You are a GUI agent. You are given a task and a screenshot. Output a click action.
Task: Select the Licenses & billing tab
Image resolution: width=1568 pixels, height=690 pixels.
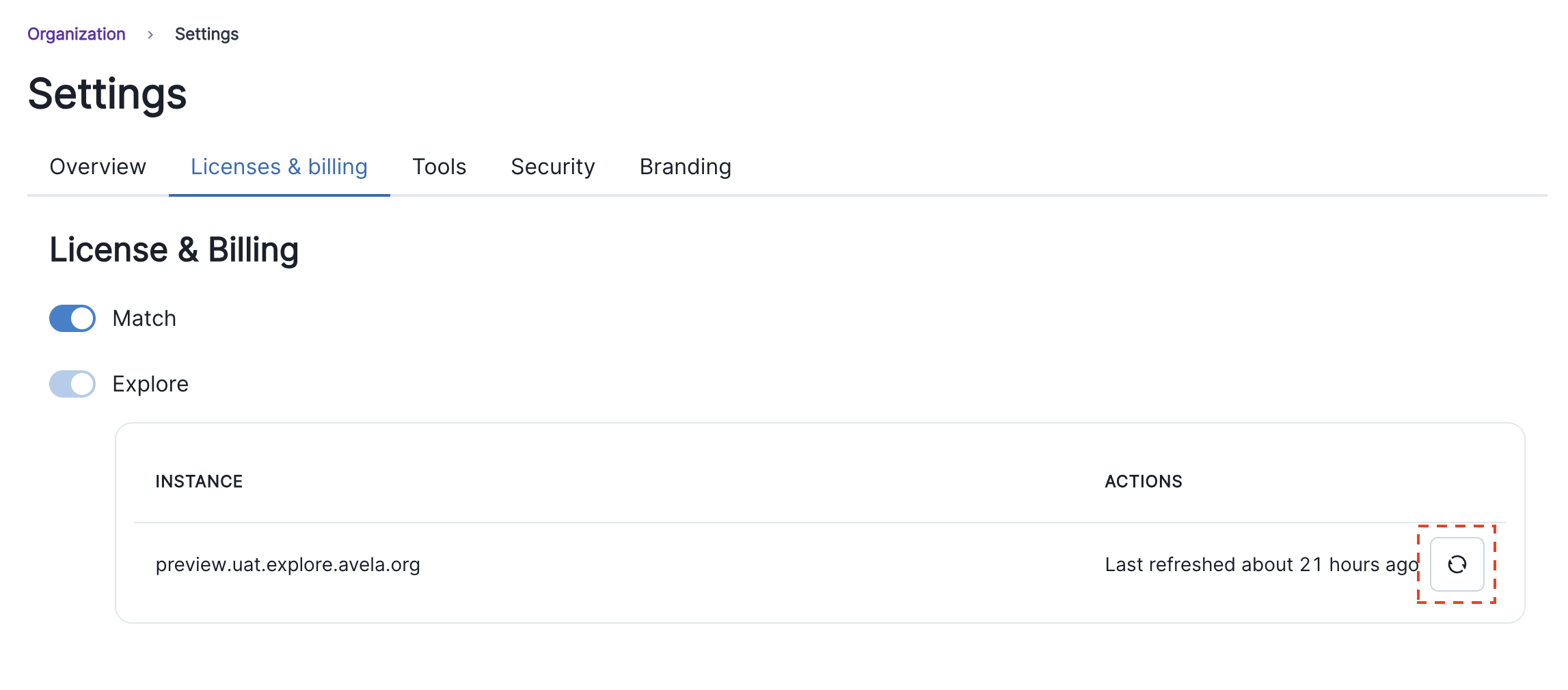(279, 167)
